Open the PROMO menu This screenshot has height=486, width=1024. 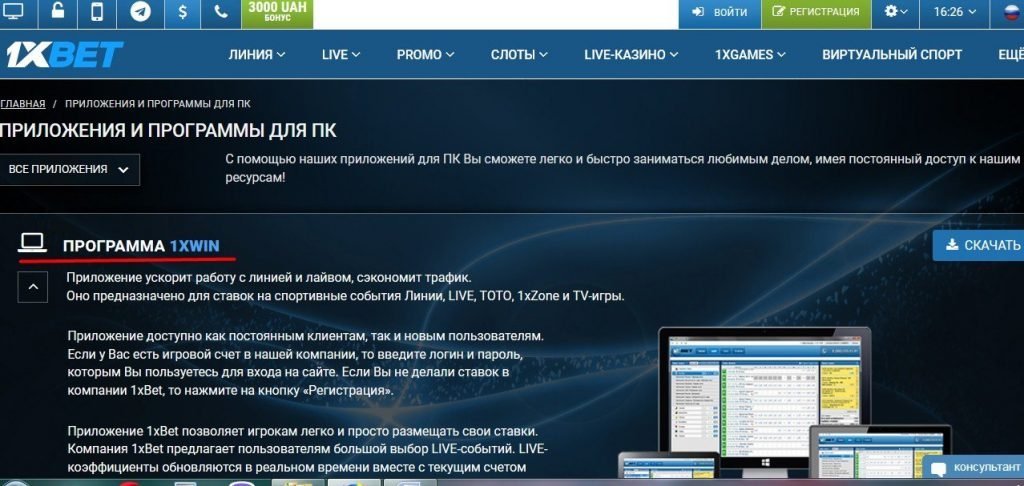coord(425,55)
